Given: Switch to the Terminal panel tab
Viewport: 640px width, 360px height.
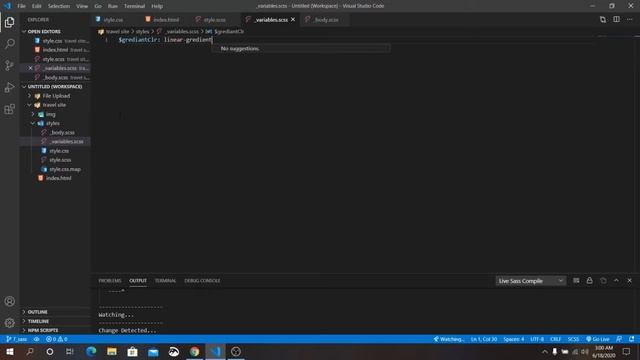Looking at the screenshot, I should click(x=165, y=281).
